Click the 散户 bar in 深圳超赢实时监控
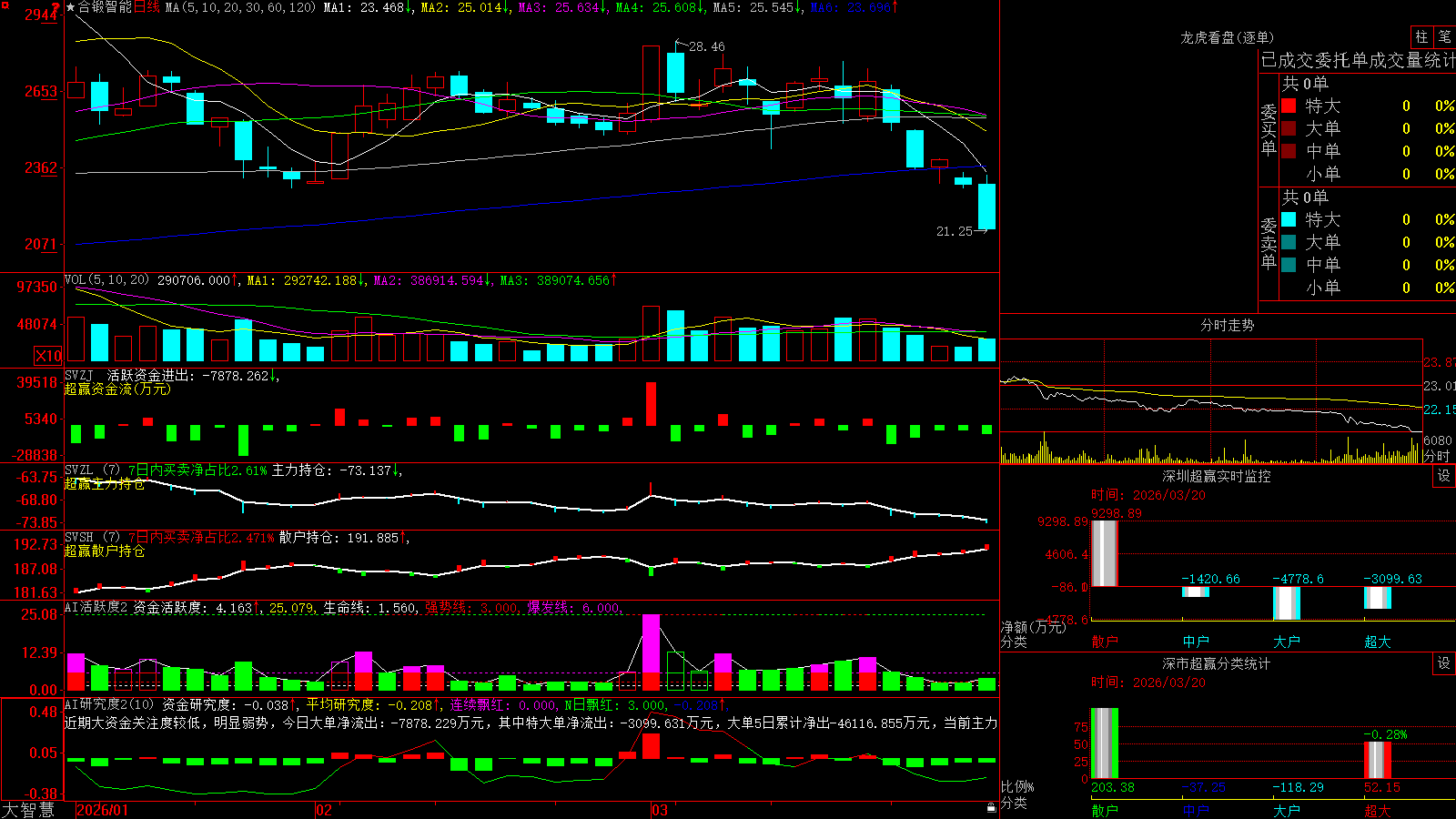This screenshot has width=1456, height=819. (1105, 553)
